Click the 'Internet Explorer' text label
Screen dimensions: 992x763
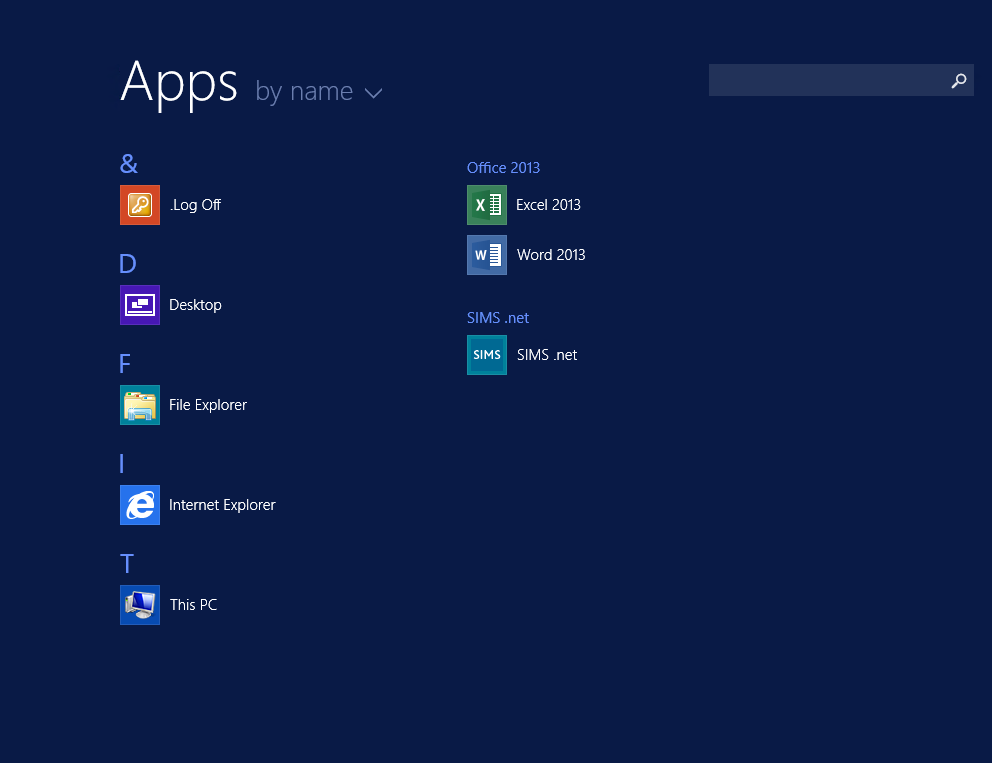[222, 505]
